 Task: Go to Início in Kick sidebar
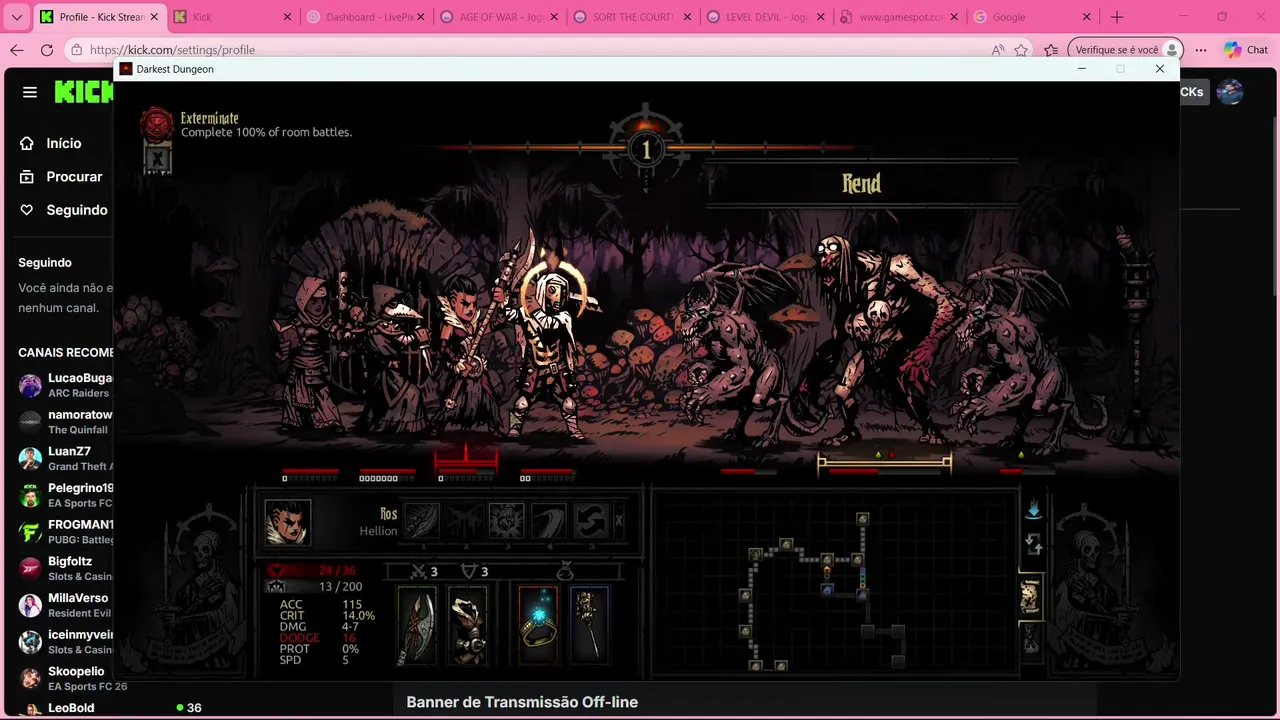(50, 143)
